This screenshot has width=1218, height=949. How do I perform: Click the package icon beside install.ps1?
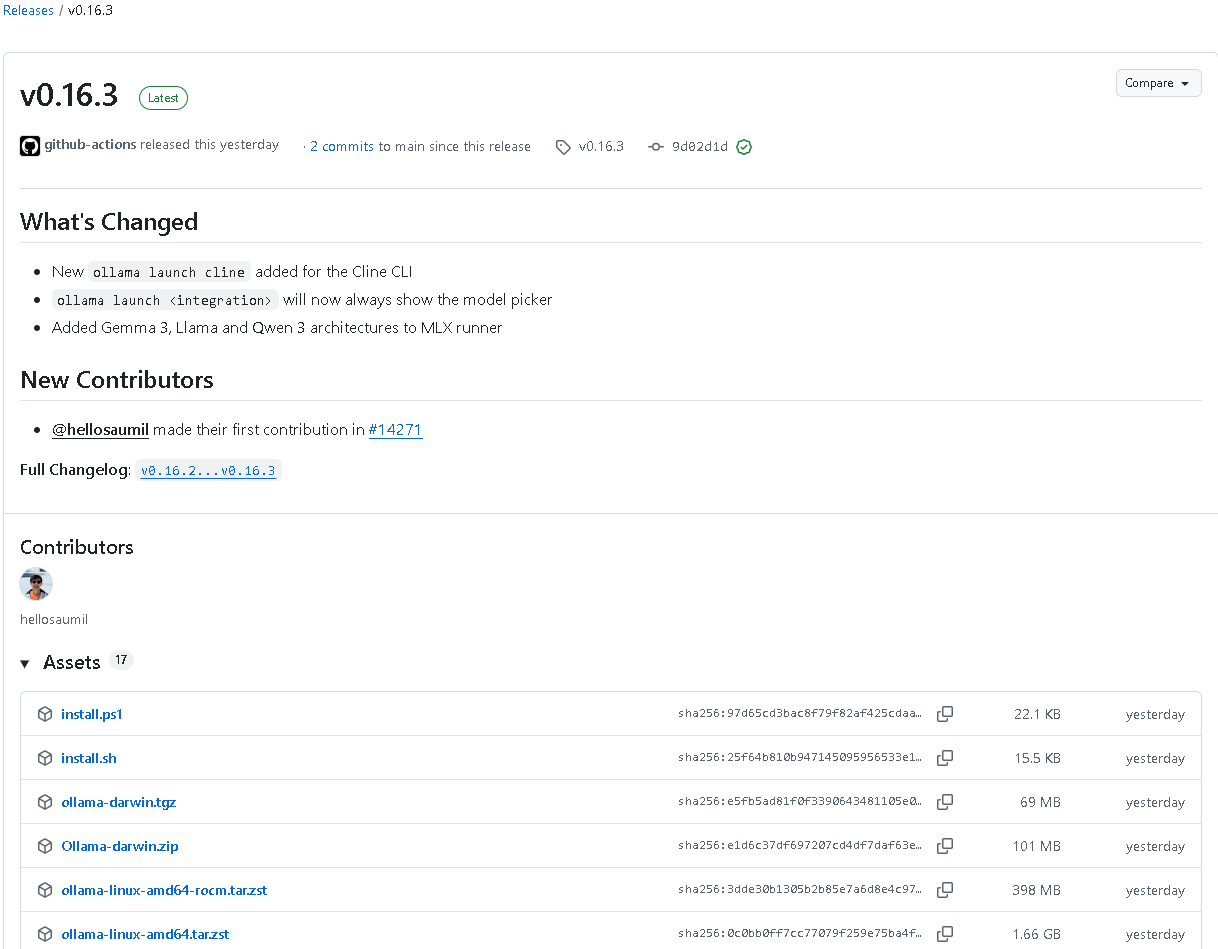click(45, 714)
